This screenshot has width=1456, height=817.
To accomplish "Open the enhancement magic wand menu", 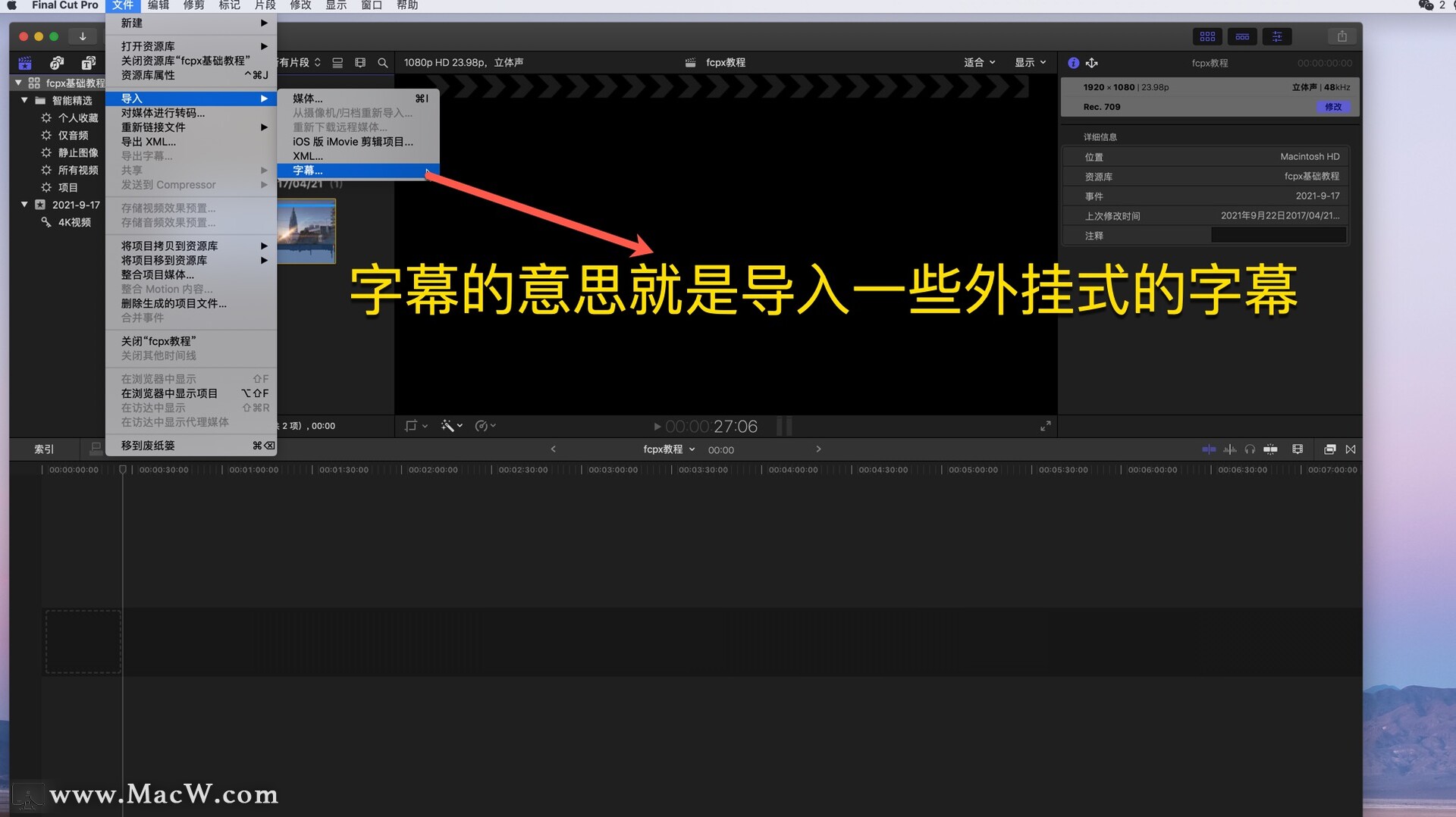I will pos(452,426).
